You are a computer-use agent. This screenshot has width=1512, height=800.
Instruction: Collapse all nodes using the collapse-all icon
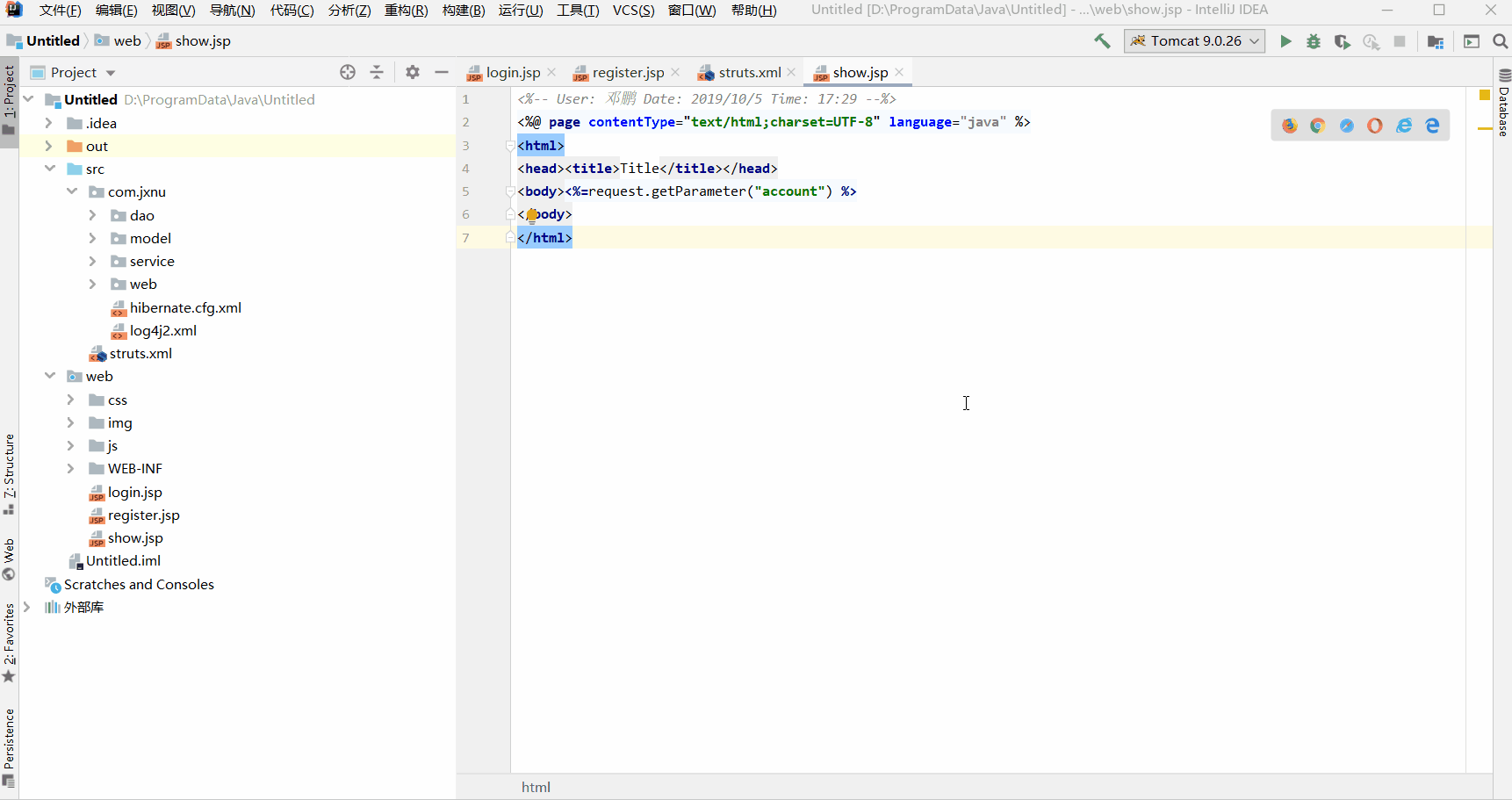tap(377, 72)
